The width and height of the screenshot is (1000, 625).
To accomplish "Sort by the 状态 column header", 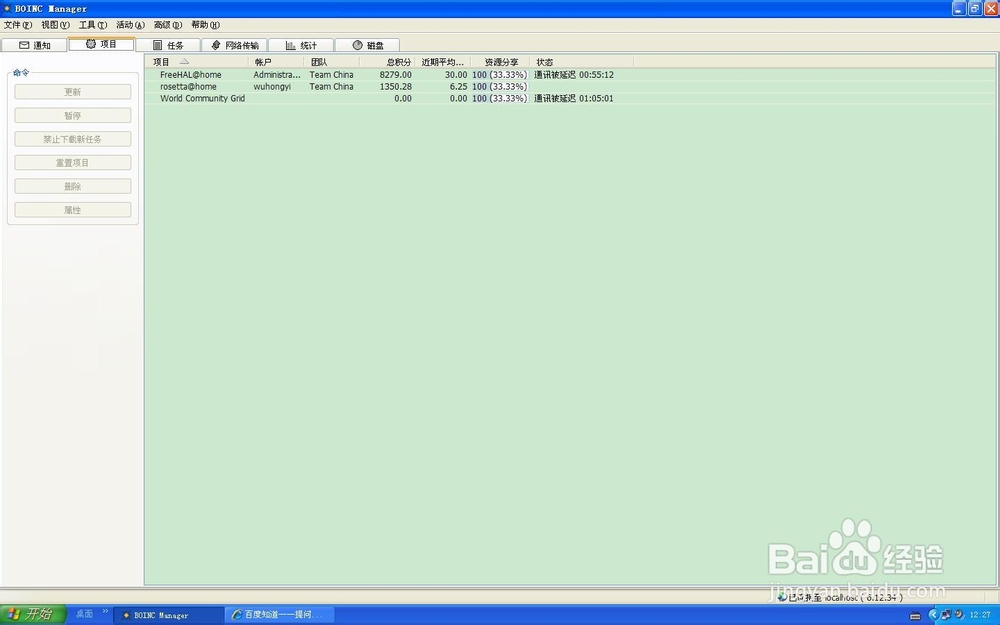I will (582, 62).
